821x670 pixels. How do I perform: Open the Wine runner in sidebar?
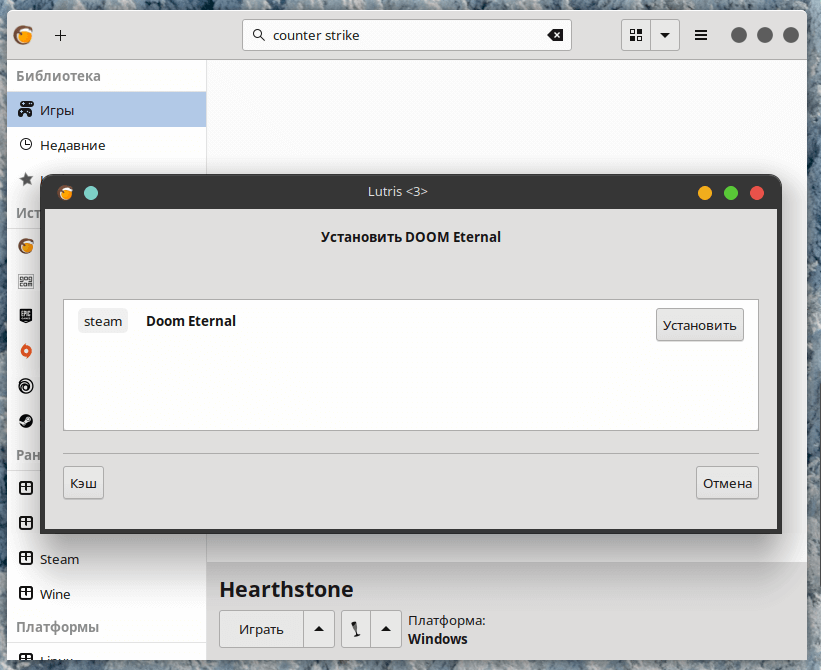107,594
